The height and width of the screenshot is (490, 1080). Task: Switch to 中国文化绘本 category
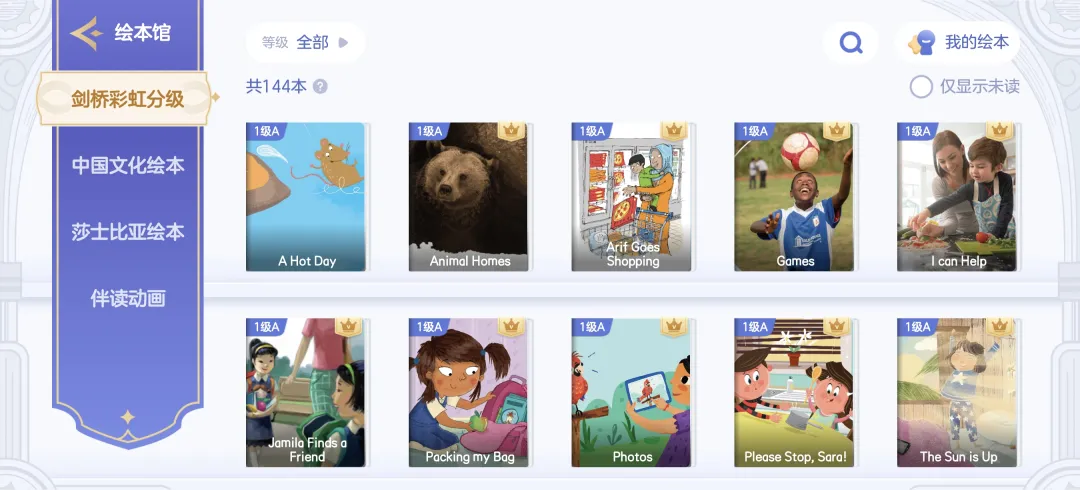[x=128, y=165]
